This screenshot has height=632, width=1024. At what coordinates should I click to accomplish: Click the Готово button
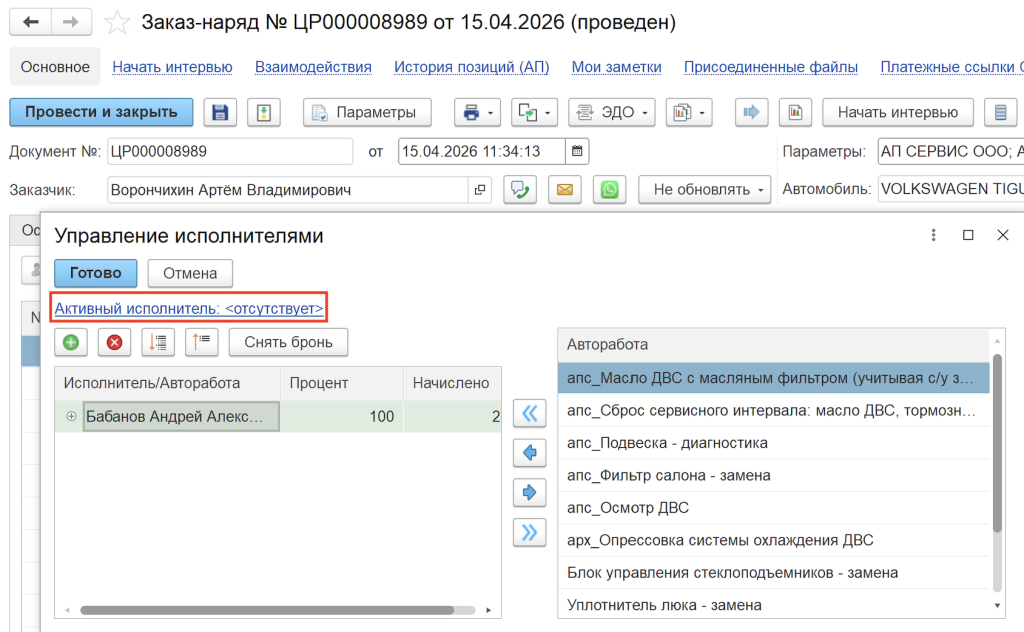[96, 273]
